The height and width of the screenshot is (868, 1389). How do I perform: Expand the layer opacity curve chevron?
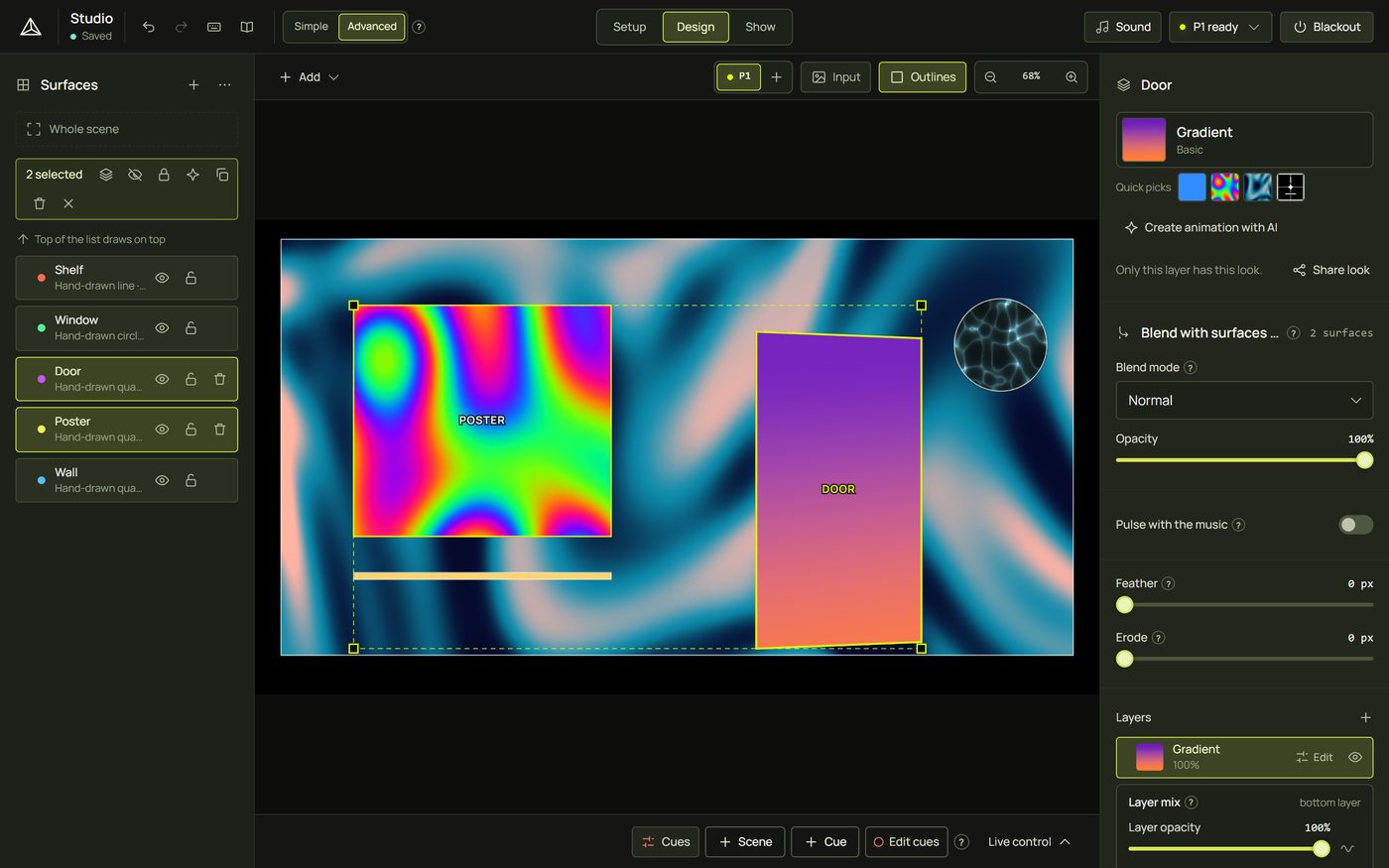click(x=1347, y=848)
